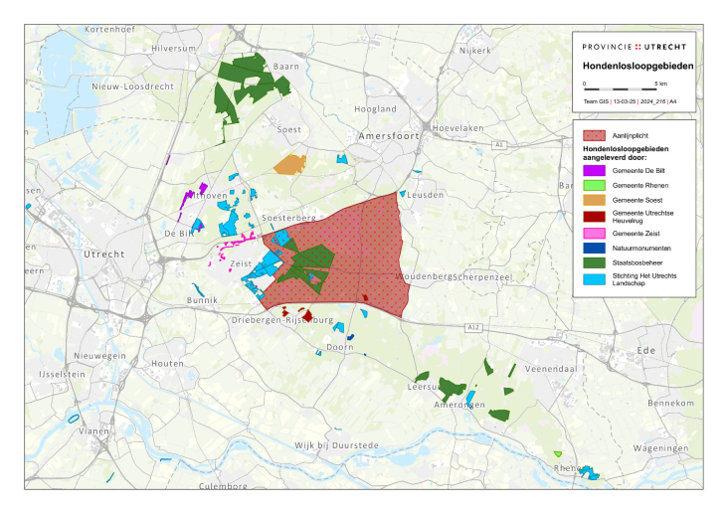Screen dimensions: 728x514
Task: Click the 'Nijkerk' town label
Action: 475,51
